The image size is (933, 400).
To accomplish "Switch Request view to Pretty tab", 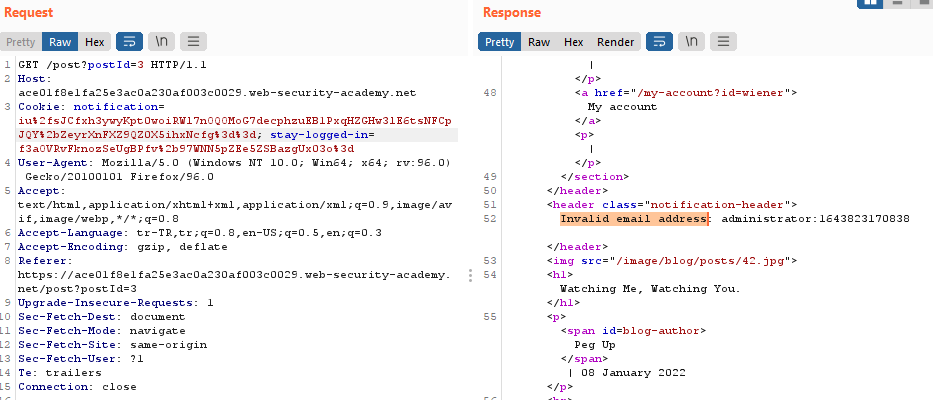I will tap(21, 42).
